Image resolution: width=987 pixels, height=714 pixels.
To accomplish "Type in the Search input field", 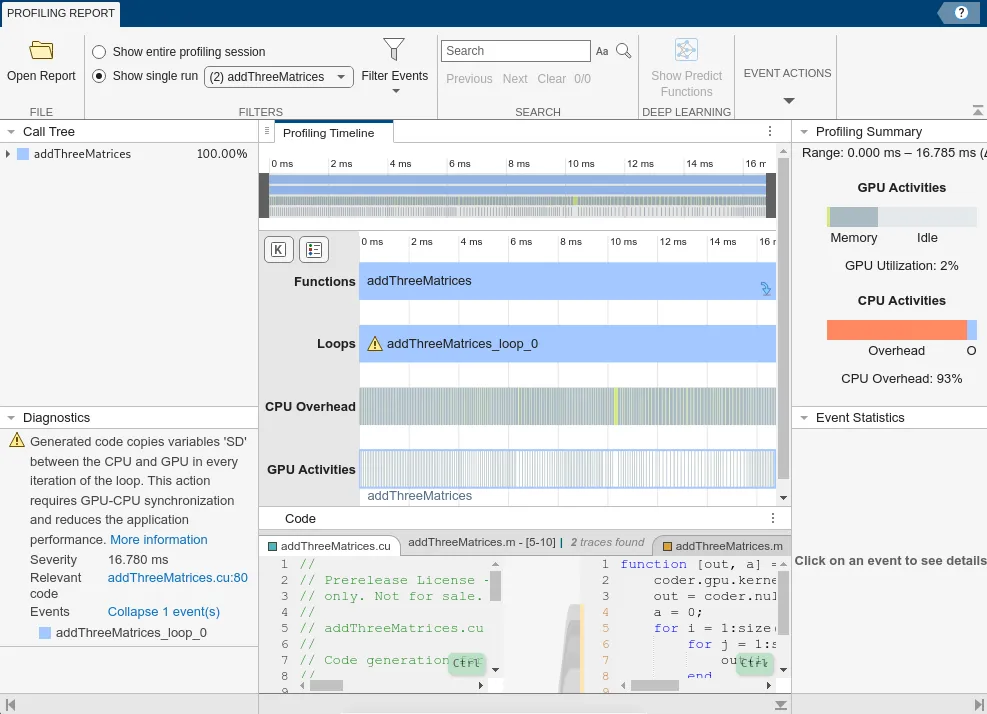I will (515, 51).
